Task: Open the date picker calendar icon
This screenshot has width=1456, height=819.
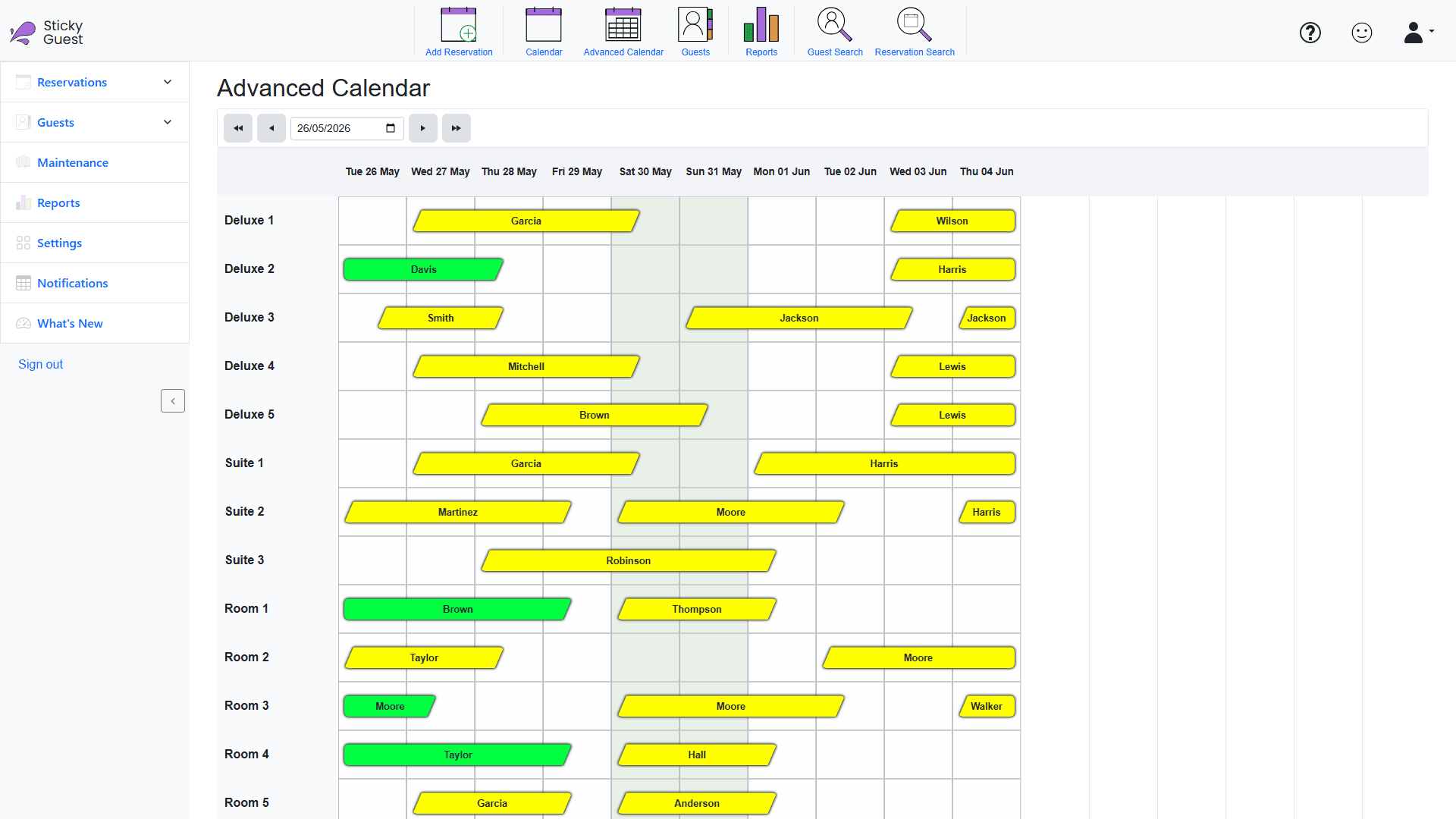Action: [391, 128]
